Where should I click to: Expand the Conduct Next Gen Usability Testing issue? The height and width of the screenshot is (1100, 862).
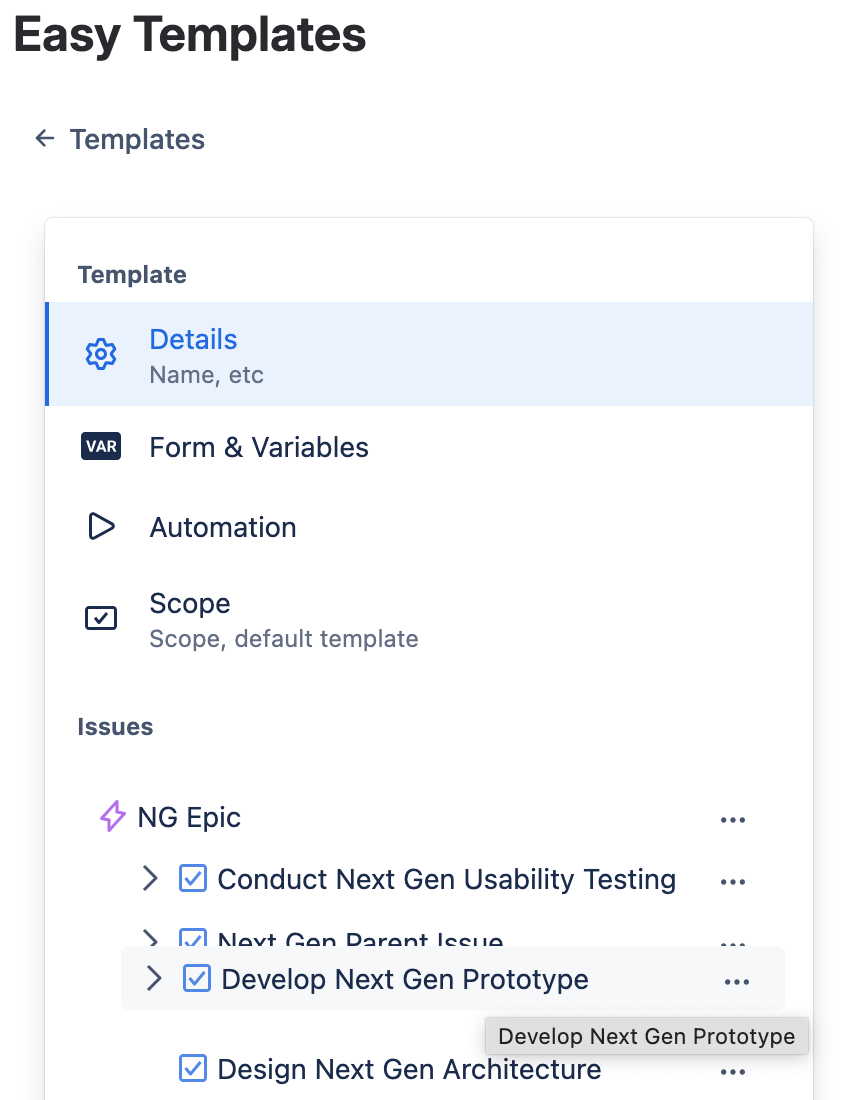(150, 879)
